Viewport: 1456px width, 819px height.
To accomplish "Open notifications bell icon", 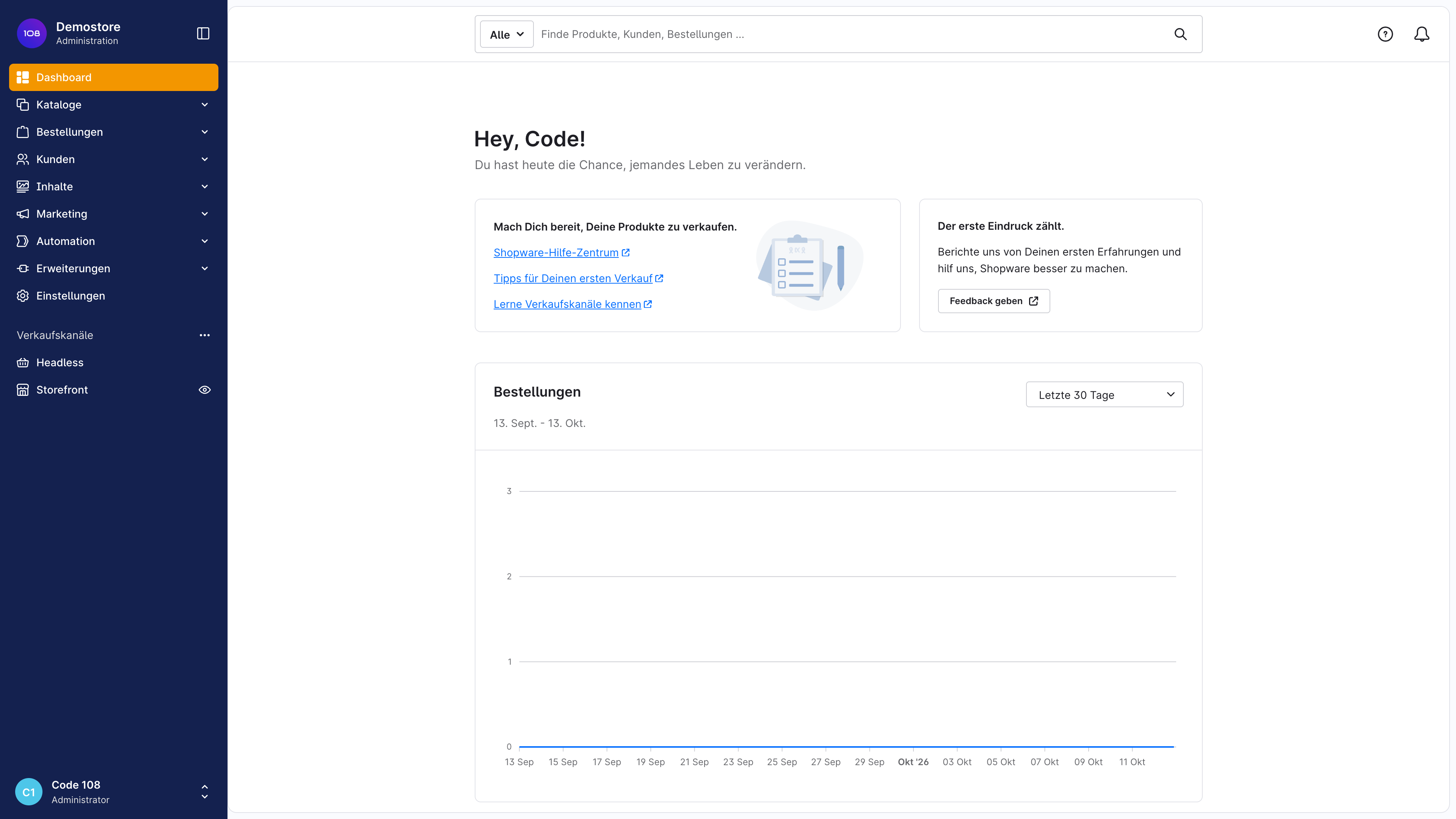I will [1421, 35].
